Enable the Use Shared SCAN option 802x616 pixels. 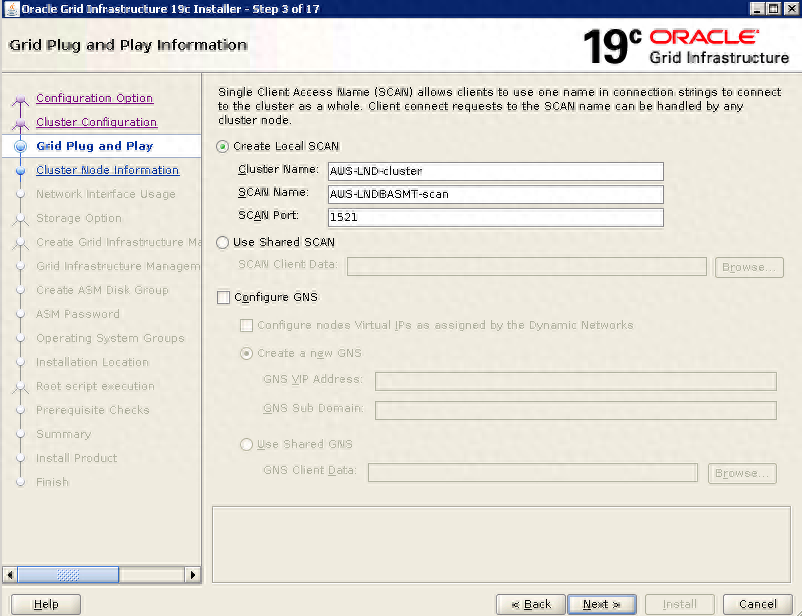coord(222,242)
